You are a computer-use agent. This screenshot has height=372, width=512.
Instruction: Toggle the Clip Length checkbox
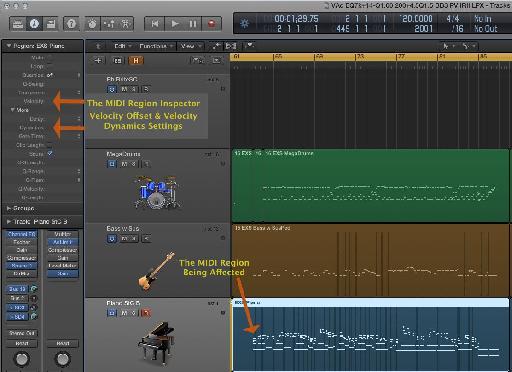(x=50, y=145)
